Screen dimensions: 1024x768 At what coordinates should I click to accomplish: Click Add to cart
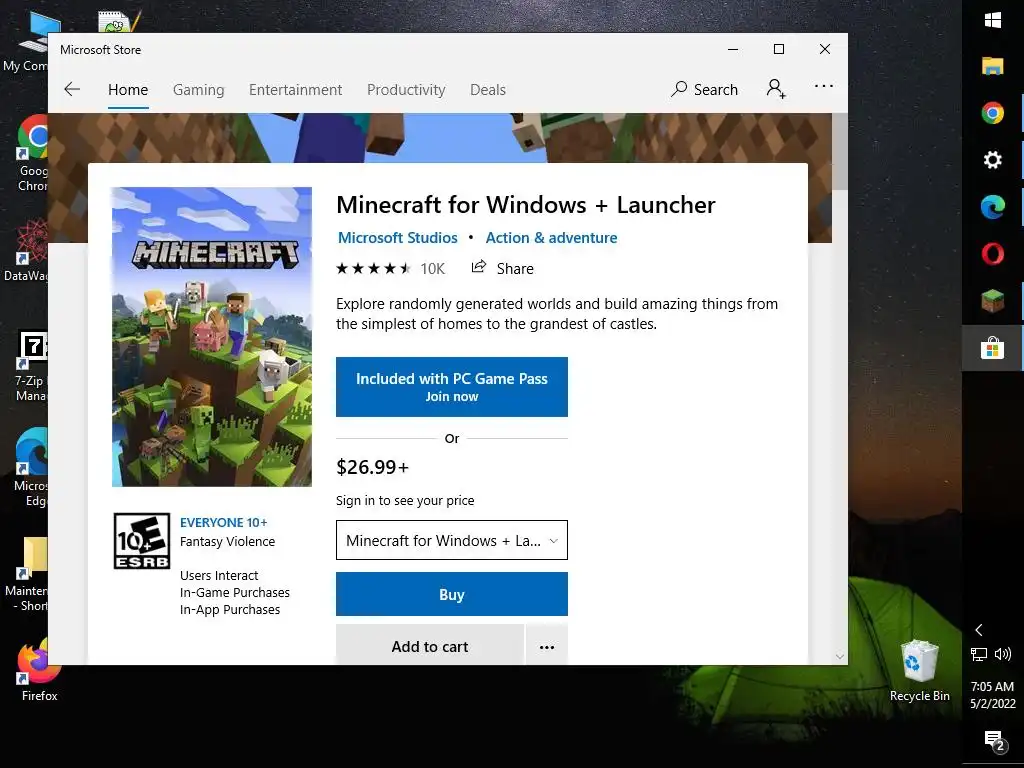[x=430, y=647]
